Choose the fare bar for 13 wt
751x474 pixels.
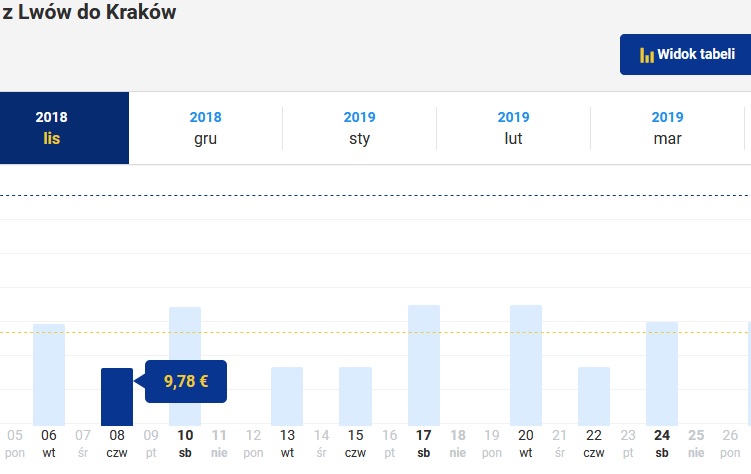[x=287, y=396]
